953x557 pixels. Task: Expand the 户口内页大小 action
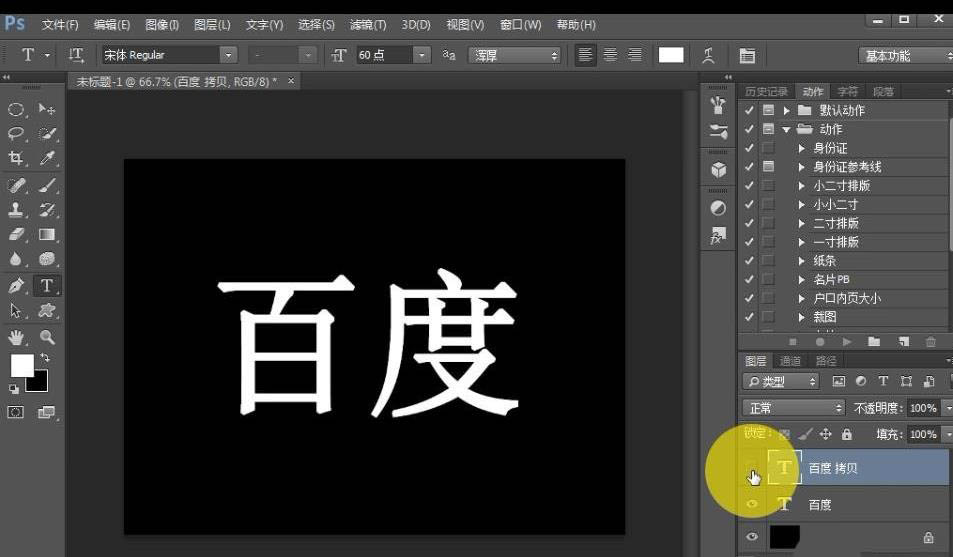(802, 298)
